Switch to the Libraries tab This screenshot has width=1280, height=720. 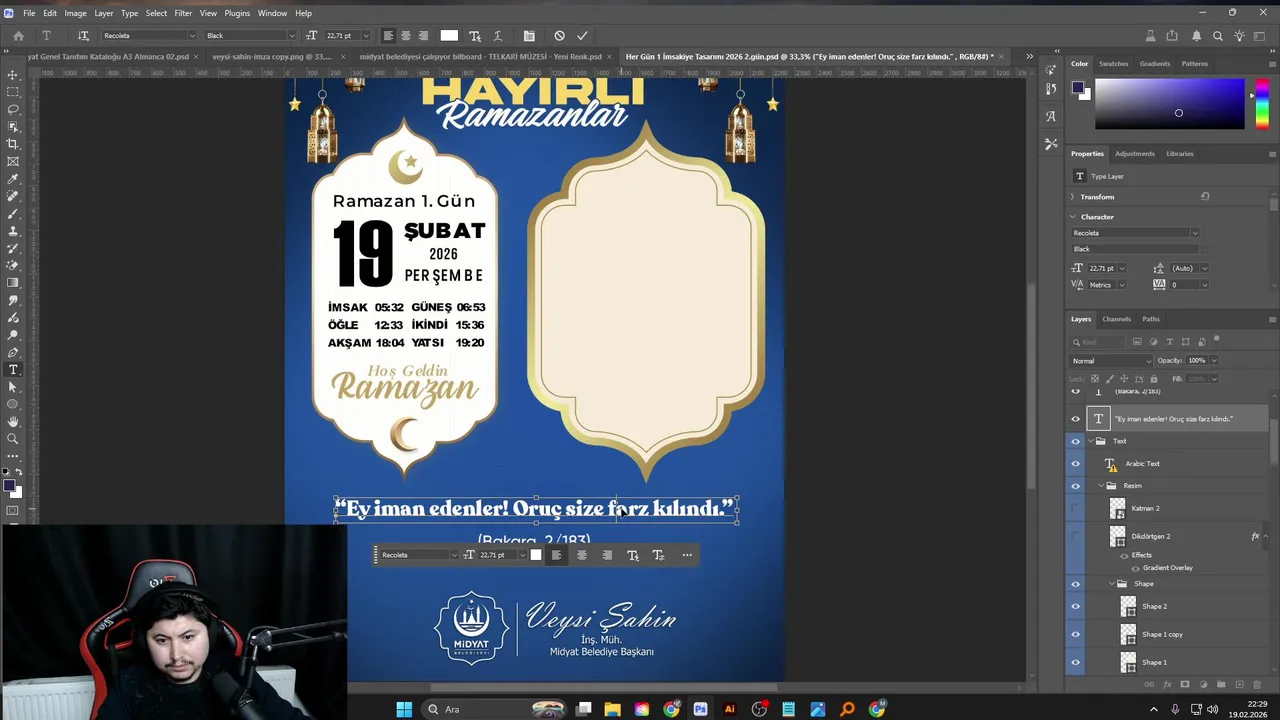(x=1179, y=154)
